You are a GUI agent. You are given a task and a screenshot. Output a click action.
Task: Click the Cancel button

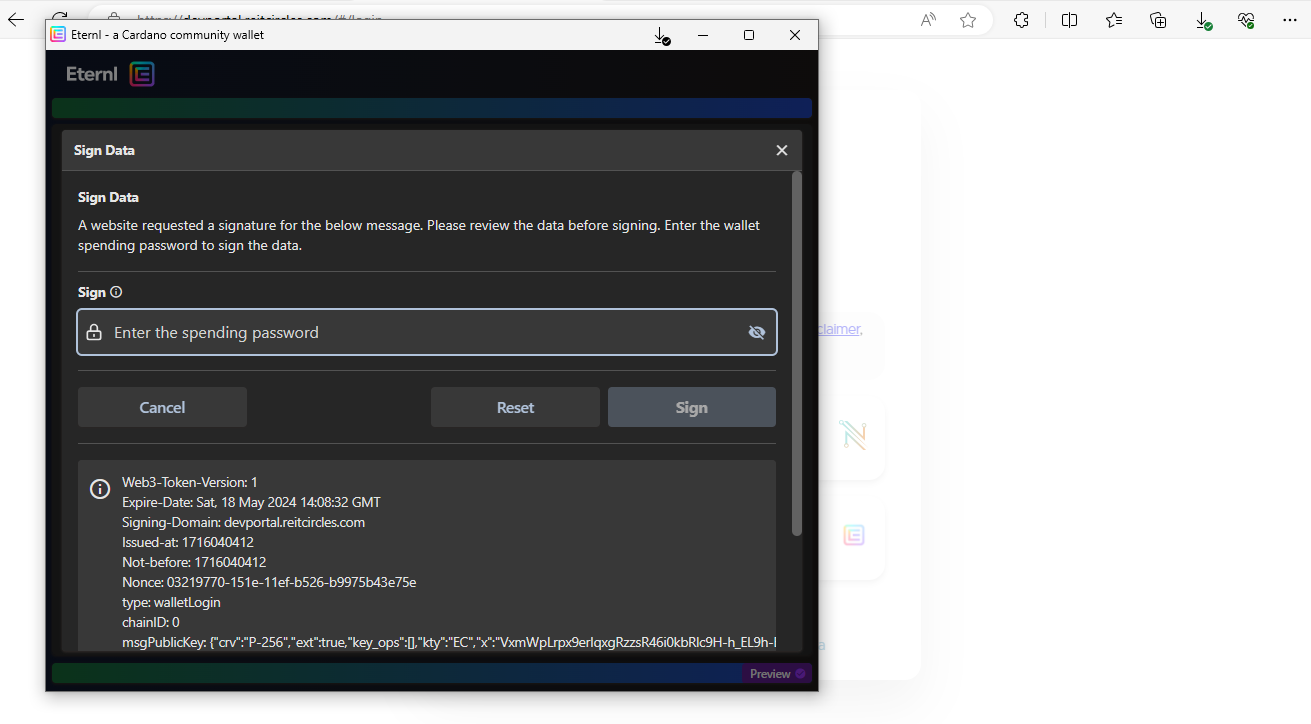point(162,407)
